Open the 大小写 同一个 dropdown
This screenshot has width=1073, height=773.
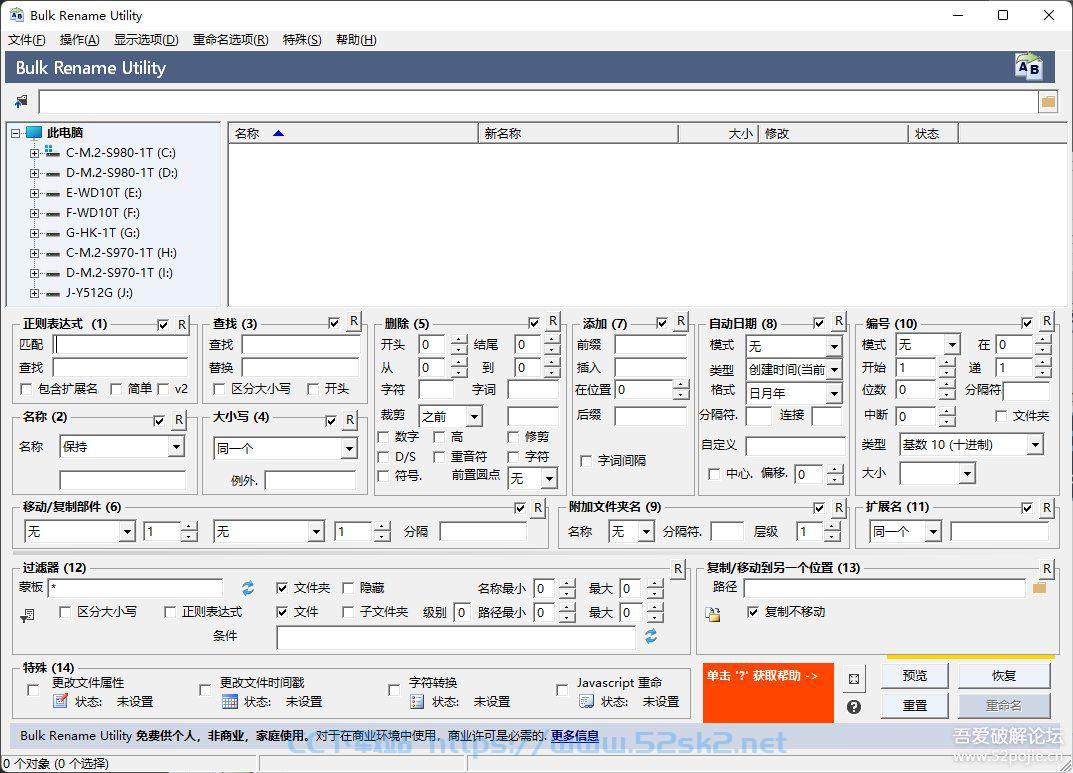(x=349, y=449)
